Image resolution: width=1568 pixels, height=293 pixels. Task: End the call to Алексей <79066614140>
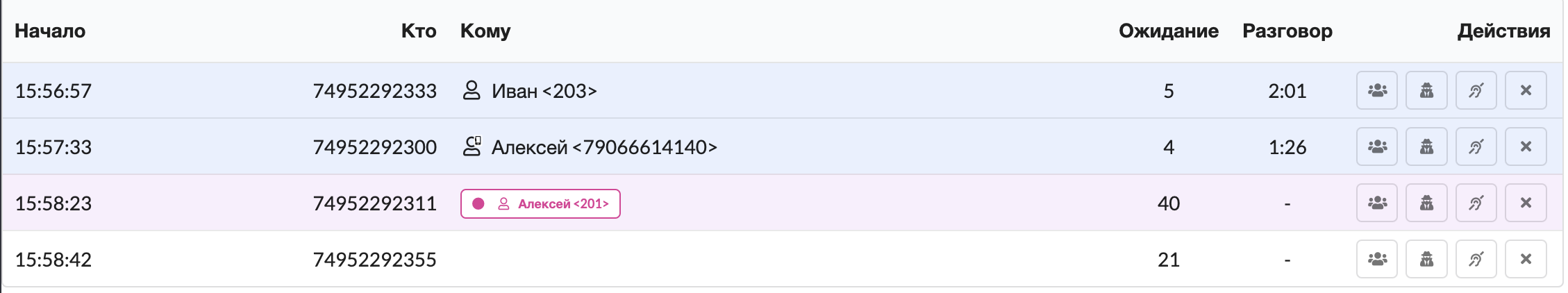point(1526,147)
